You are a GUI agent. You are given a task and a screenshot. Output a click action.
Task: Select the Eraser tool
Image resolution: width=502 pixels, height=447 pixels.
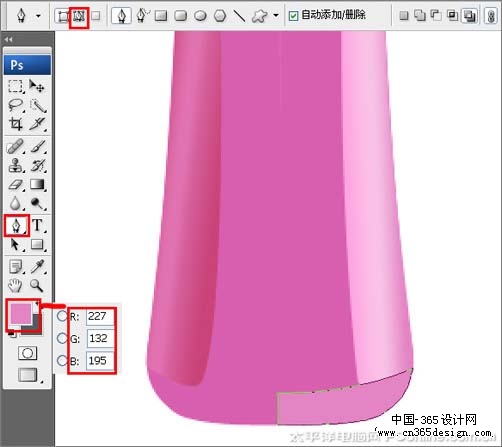tap(15, 184)
